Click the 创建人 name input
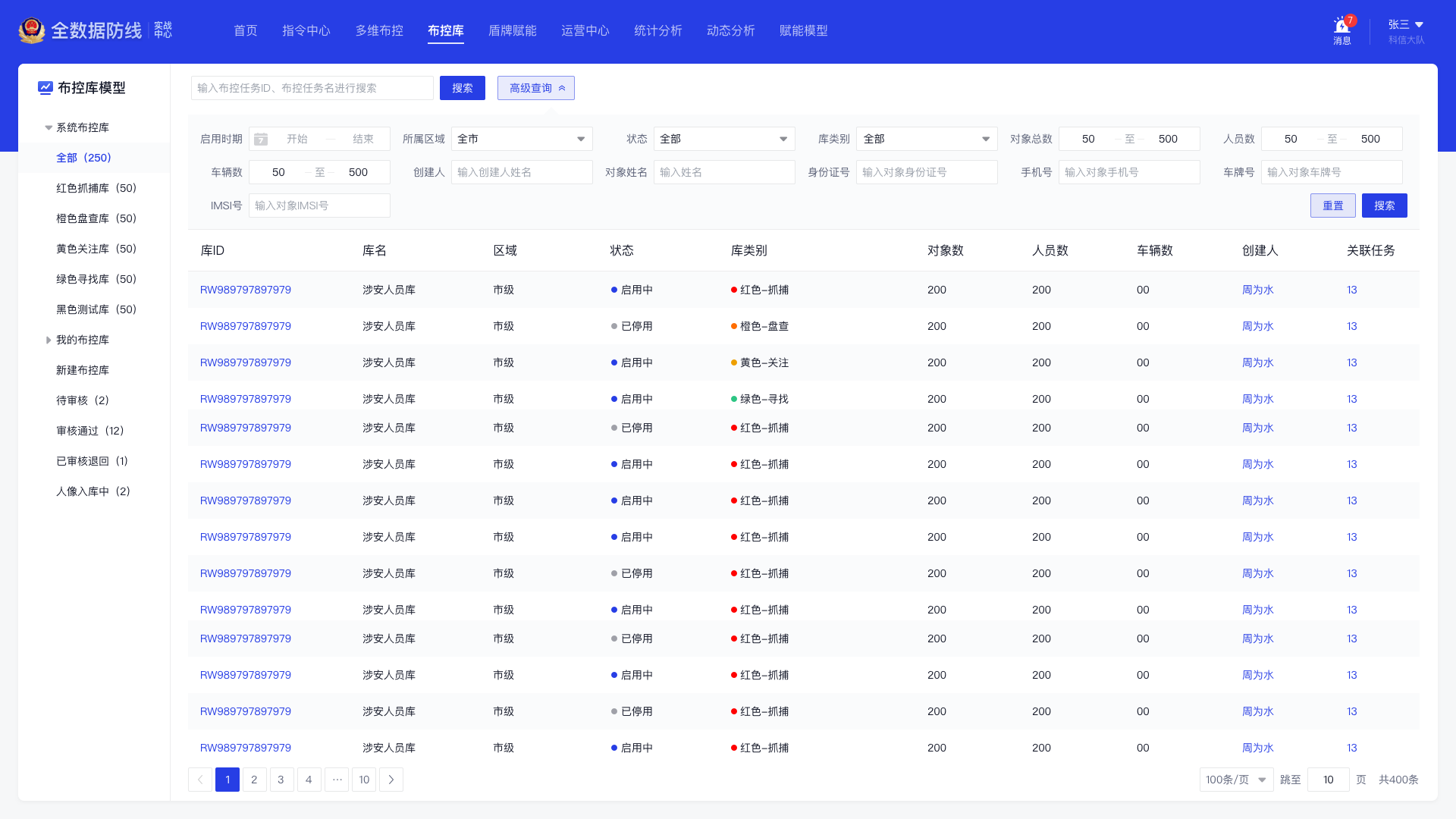Image resolution: width=1456 pixels, height=819 pixels. tap(522, 172)
